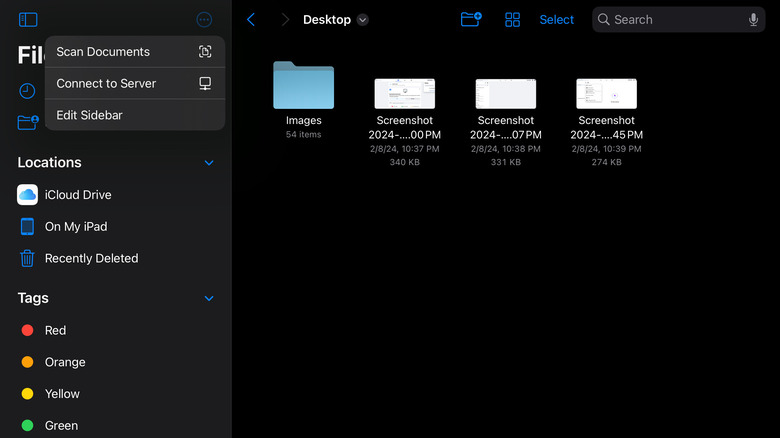Open the ellipsis more options menu
Screen dimensions: 780x438
(204, 19)
